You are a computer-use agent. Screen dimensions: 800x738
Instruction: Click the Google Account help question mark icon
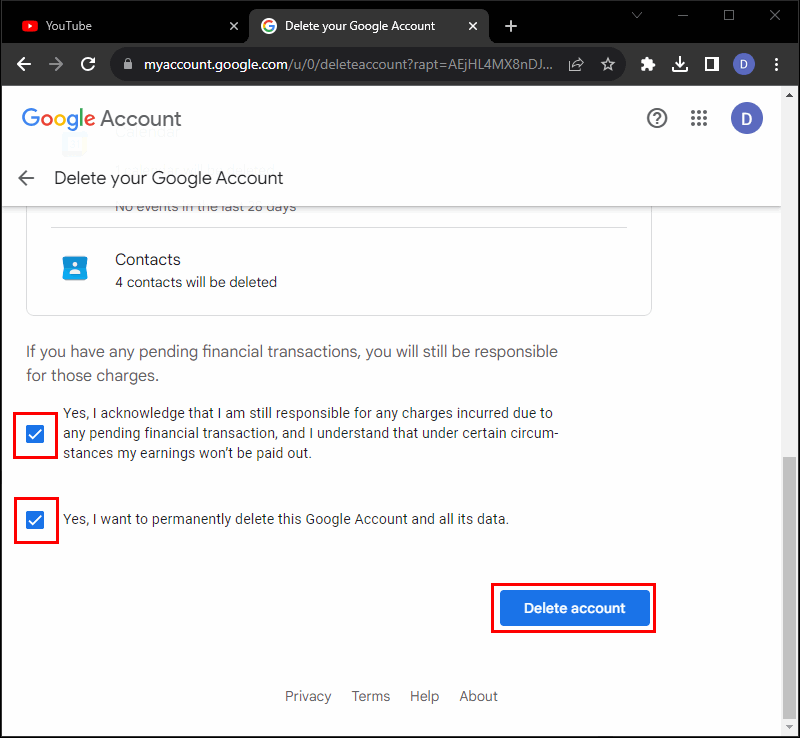coord(657,119)
